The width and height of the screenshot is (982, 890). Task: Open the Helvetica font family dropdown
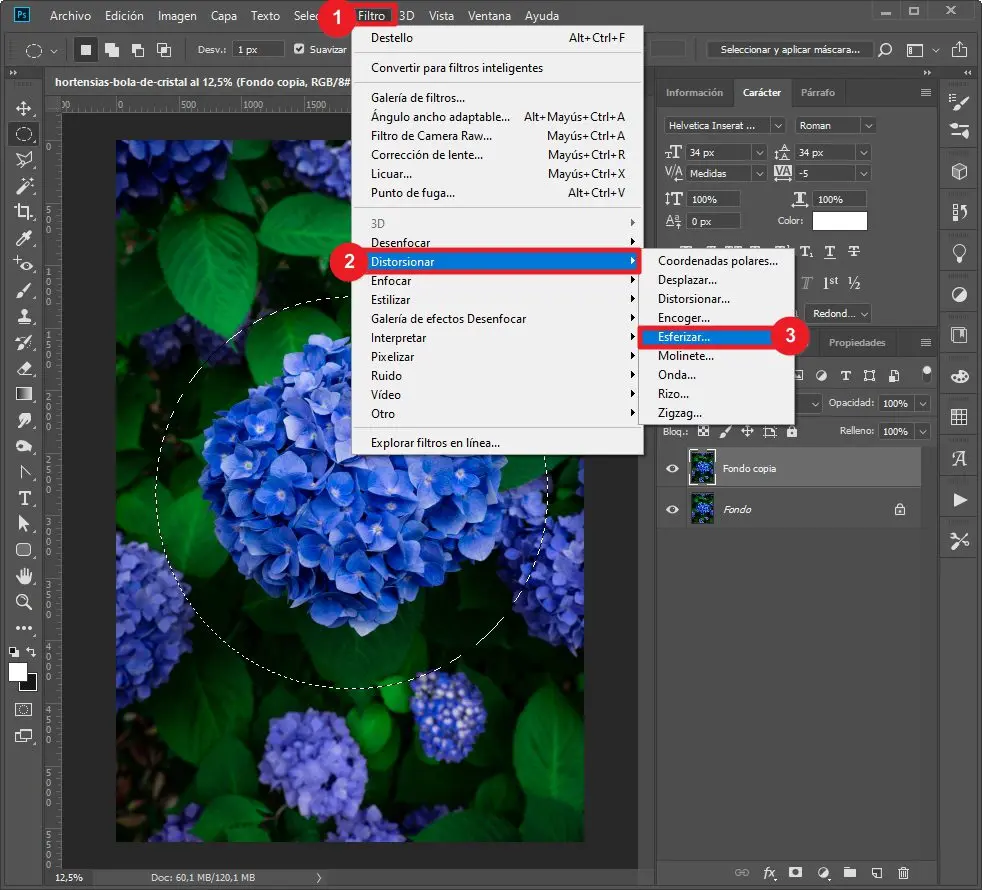779,126
